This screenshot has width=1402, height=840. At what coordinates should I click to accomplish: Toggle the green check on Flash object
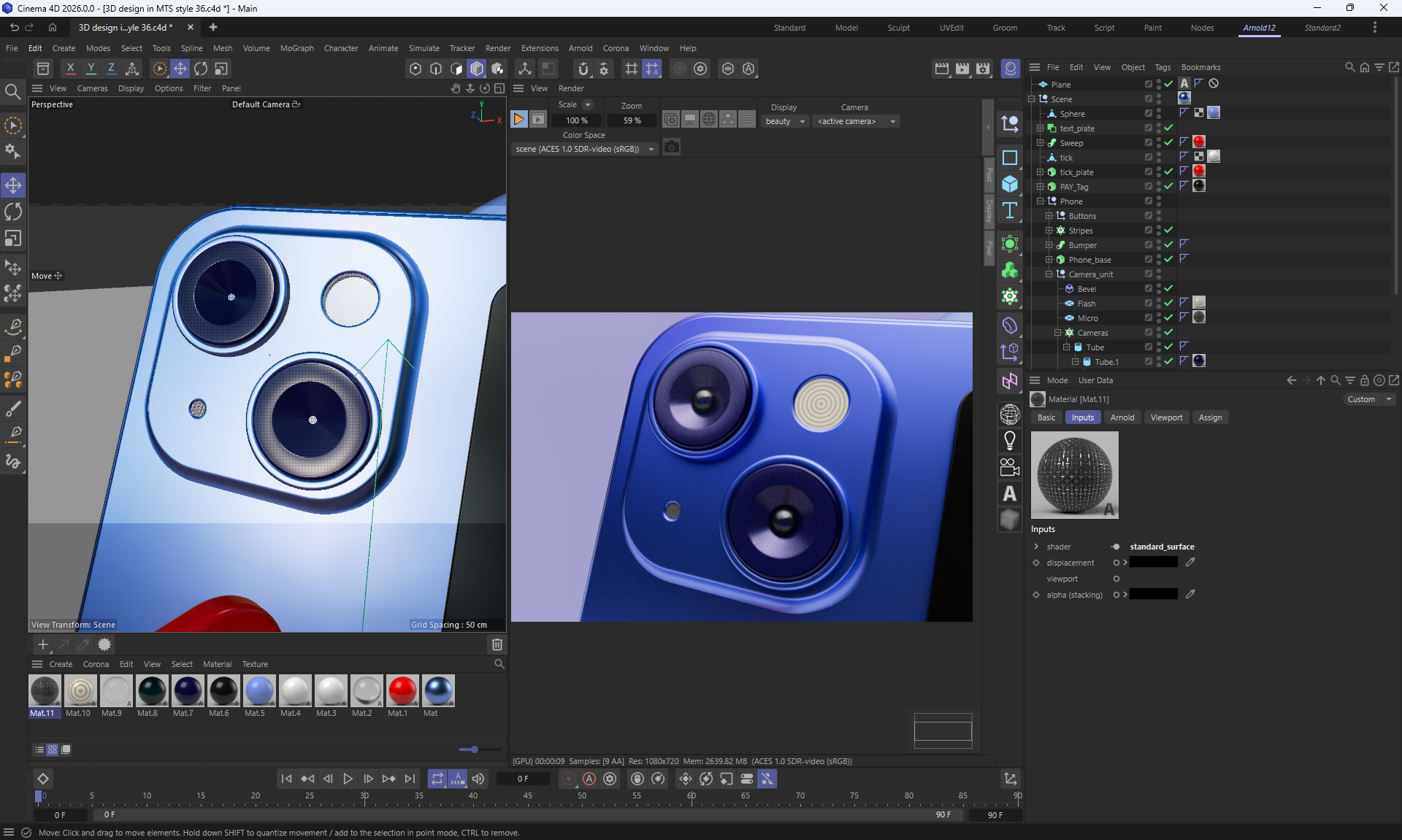[x=1168, y=303]
